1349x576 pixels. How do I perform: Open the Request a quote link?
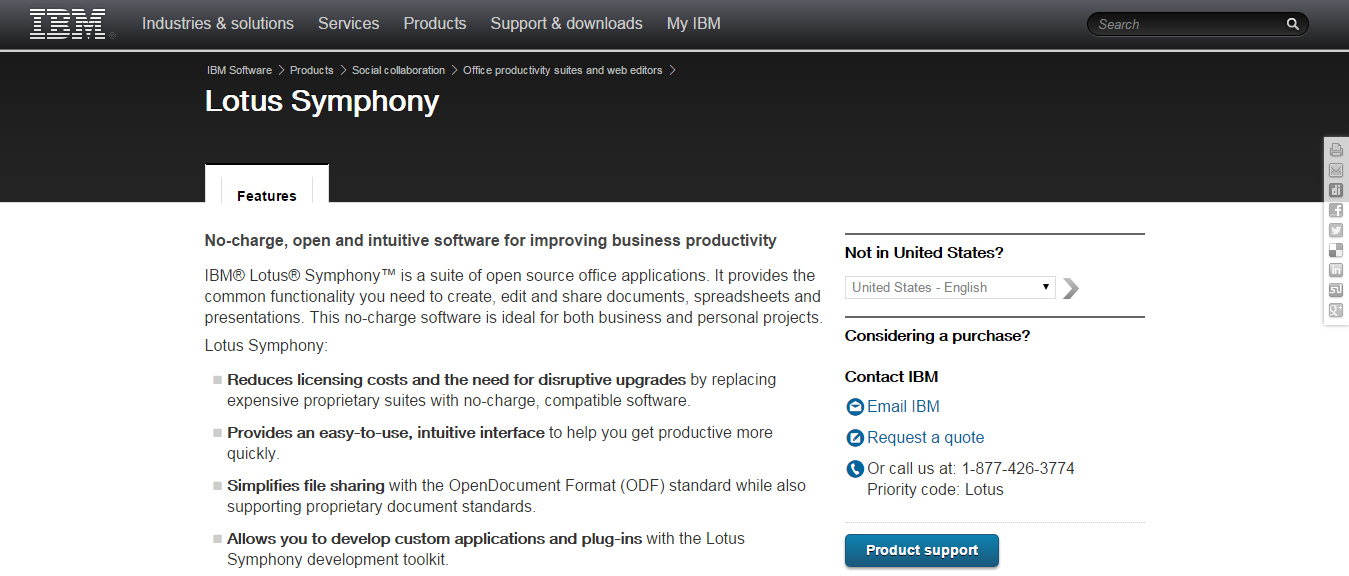click(x=926, y=438)
